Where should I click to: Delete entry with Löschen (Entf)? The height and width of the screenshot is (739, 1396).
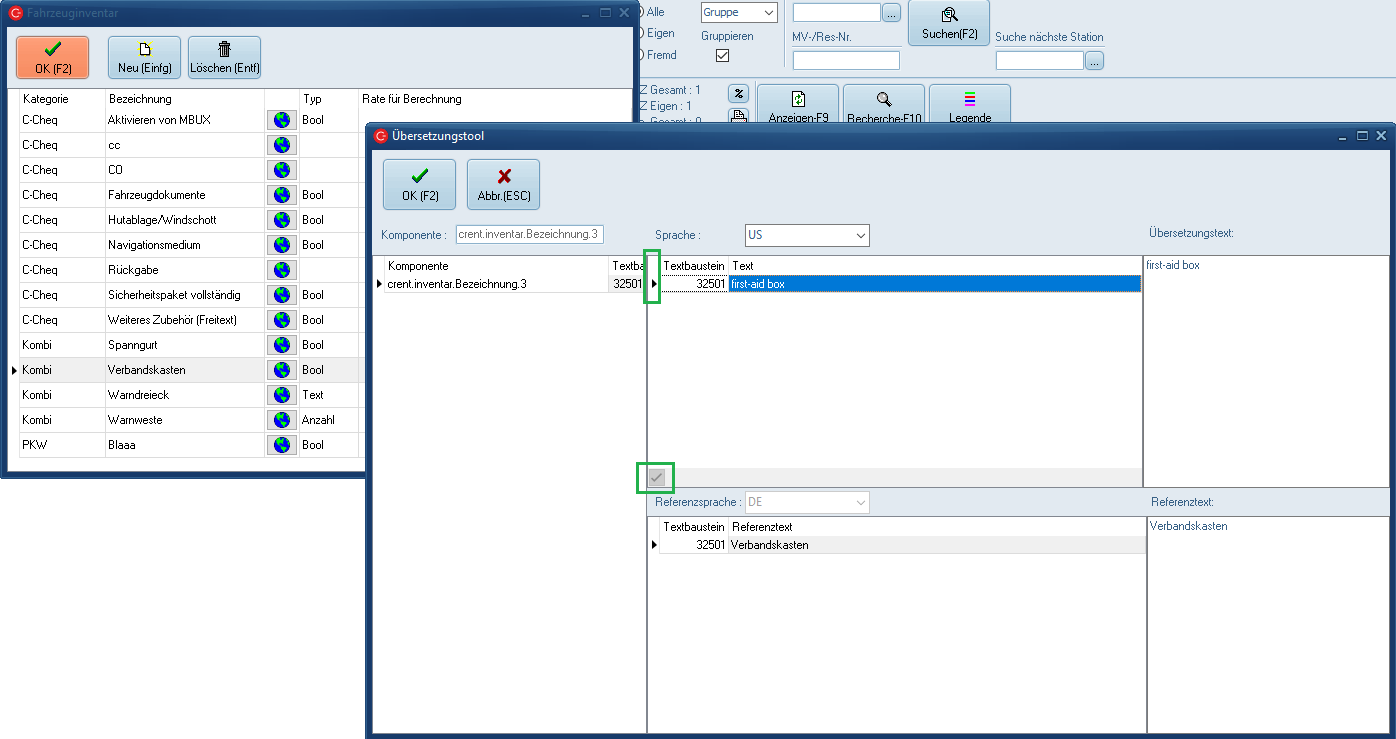click(x=224, y=58)
